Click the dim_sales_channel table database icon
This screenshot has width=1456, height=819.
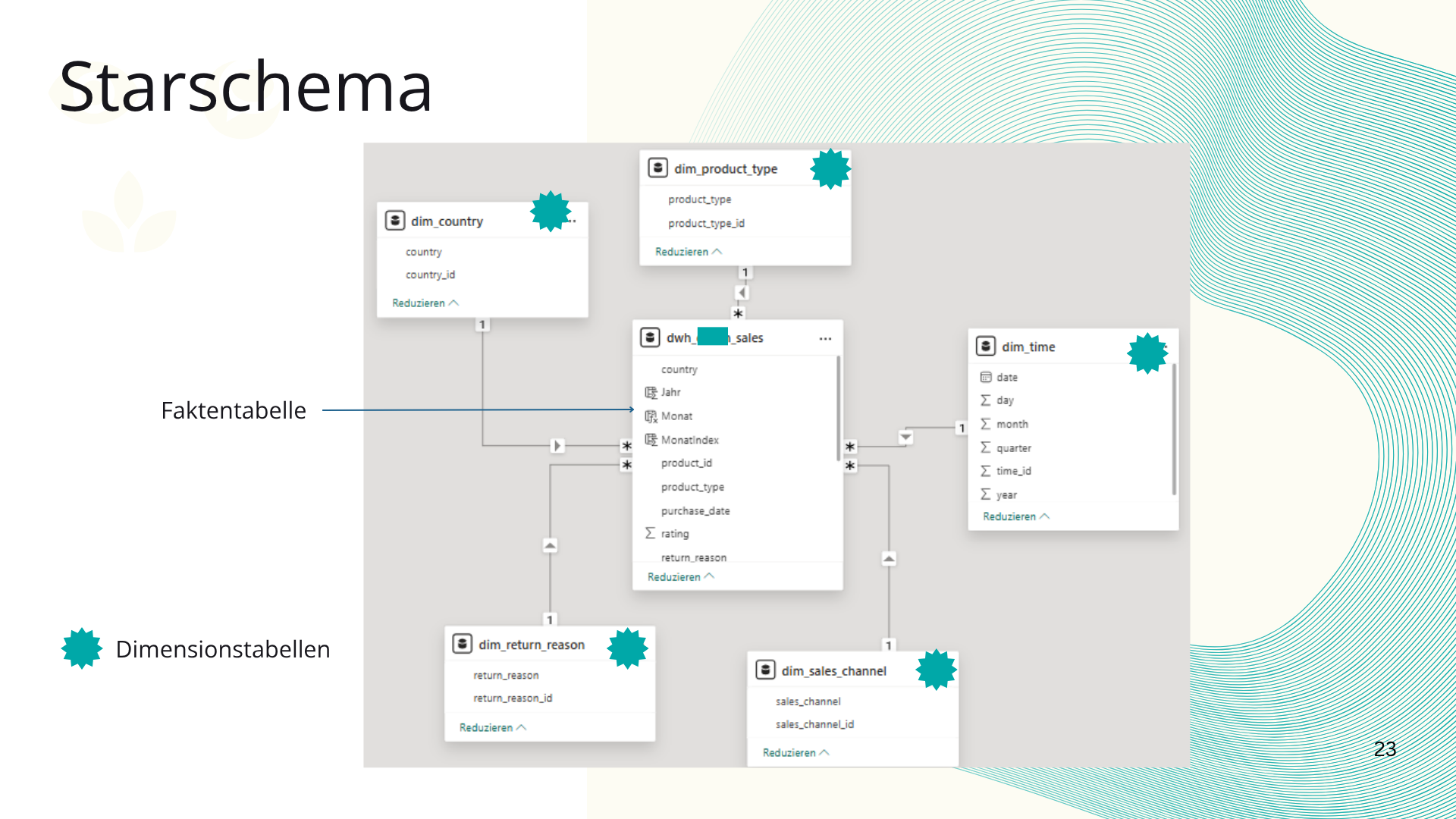(x=765, y=670)
